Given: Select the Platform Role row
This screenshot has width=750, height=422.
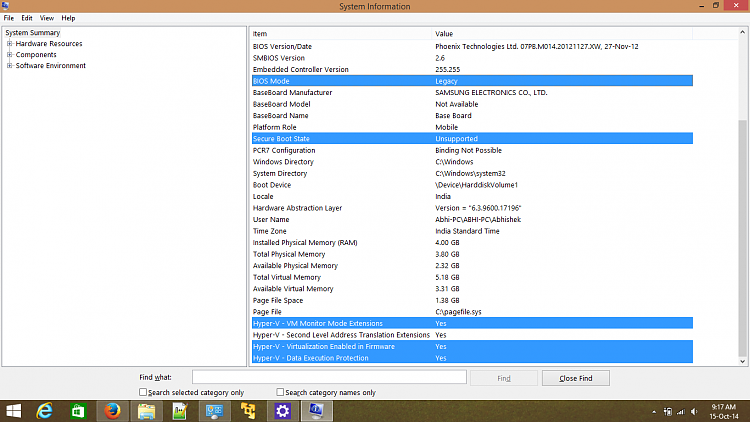Looking at the screenshot, I should click(x=472, y=127).
